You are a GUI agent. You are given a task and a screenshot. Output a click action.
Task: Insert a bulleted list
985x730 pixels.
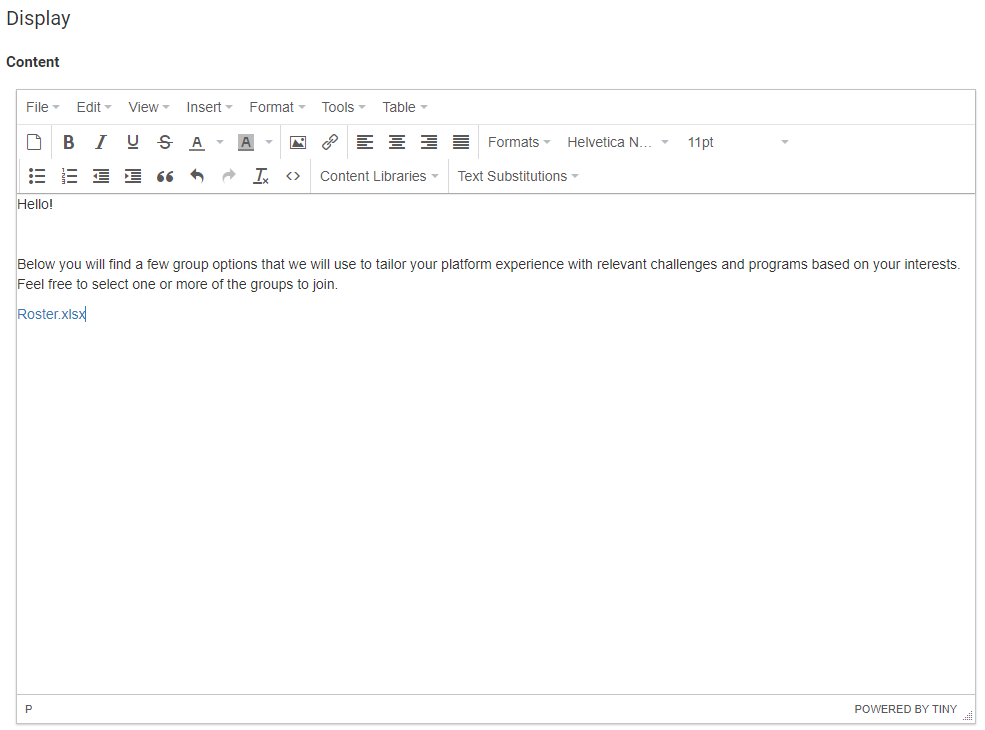point(37,176)
